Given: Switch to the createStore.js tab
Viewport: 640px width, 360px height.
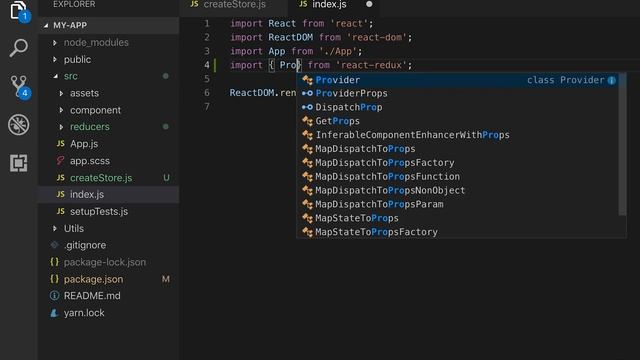Looking at the screenshot, I should pos(233,5).
